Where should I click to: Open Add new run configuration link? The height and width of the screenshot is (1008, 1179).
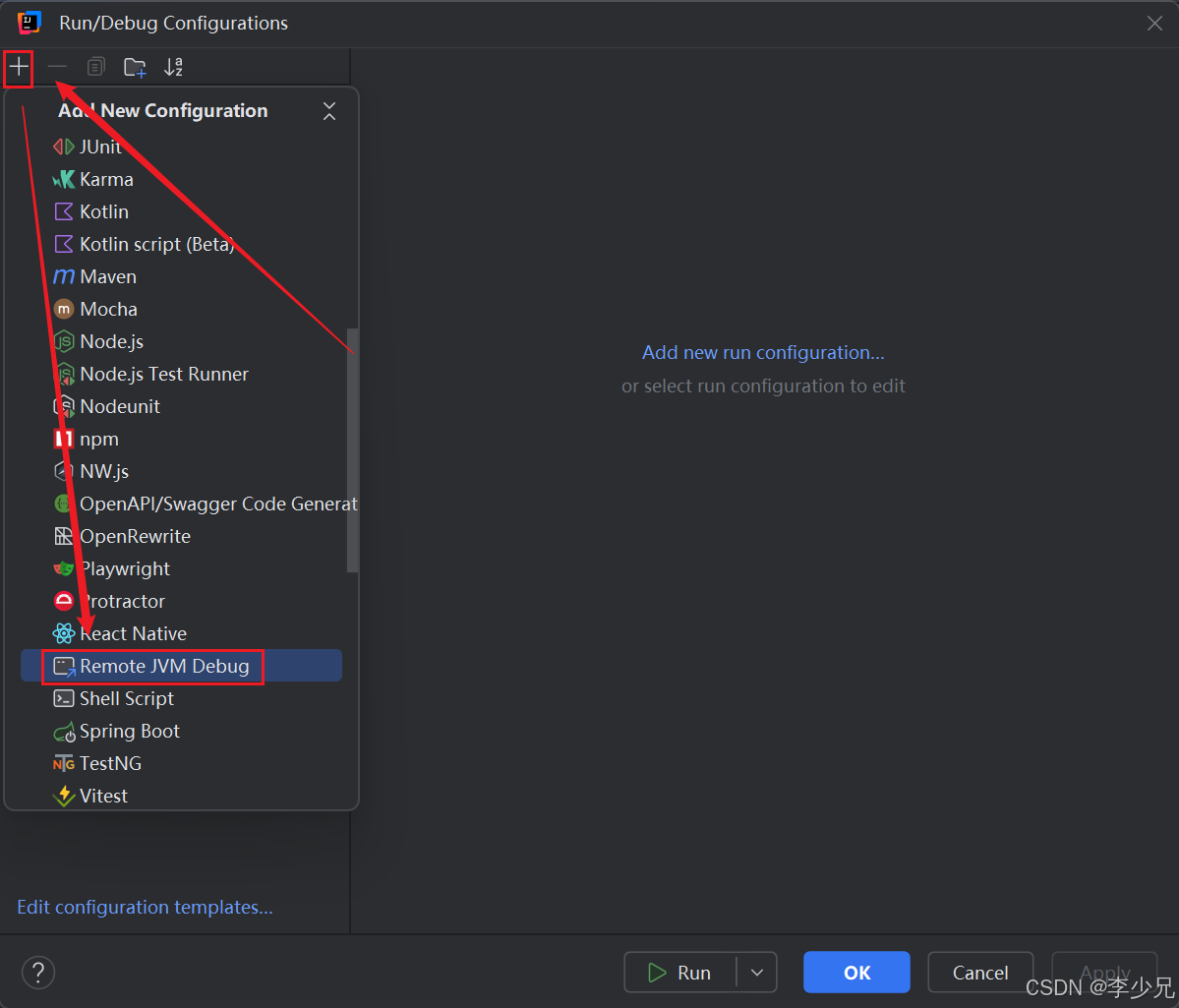[x=763, y=353]
